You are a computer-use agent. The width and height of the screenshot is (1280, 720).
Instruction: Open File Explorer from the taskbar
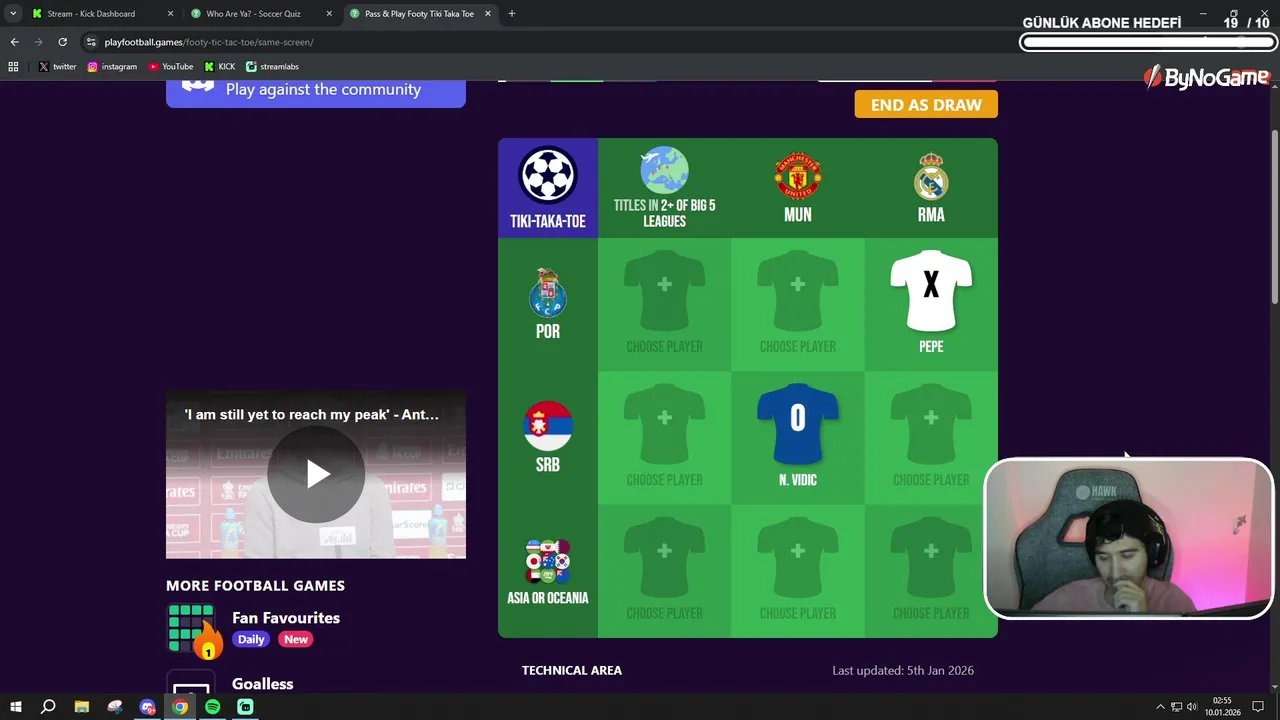82,707
